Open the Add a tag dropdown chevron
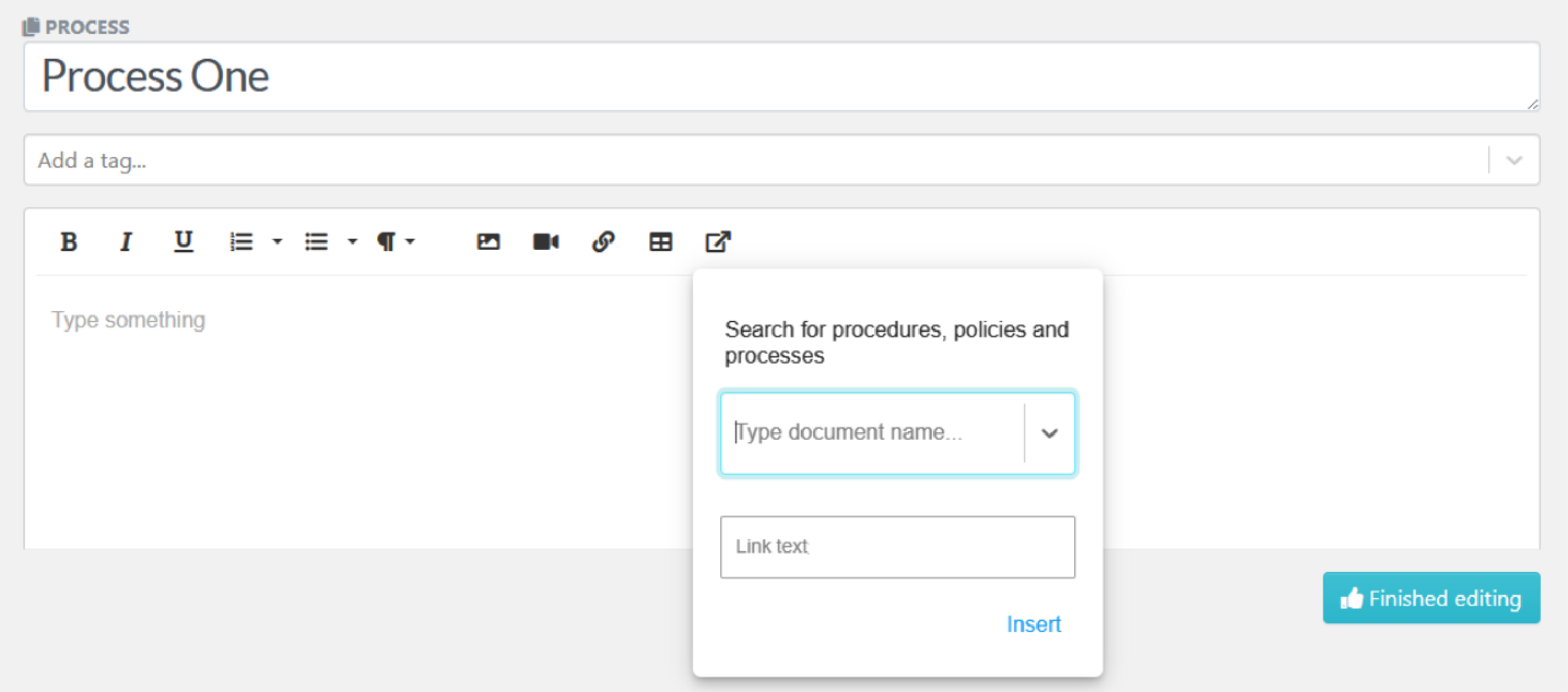The image size is (1568, 692). [1514, 161]
